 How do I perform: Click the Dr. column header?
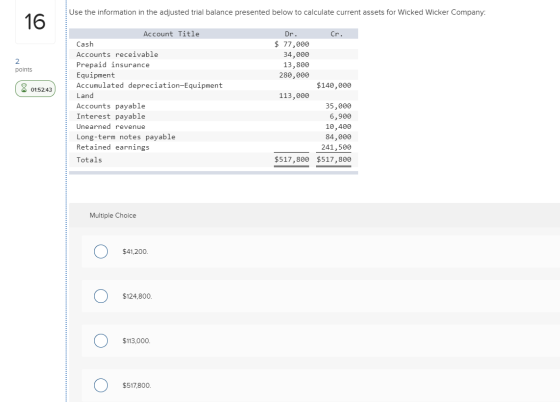(x=291, y=34)
